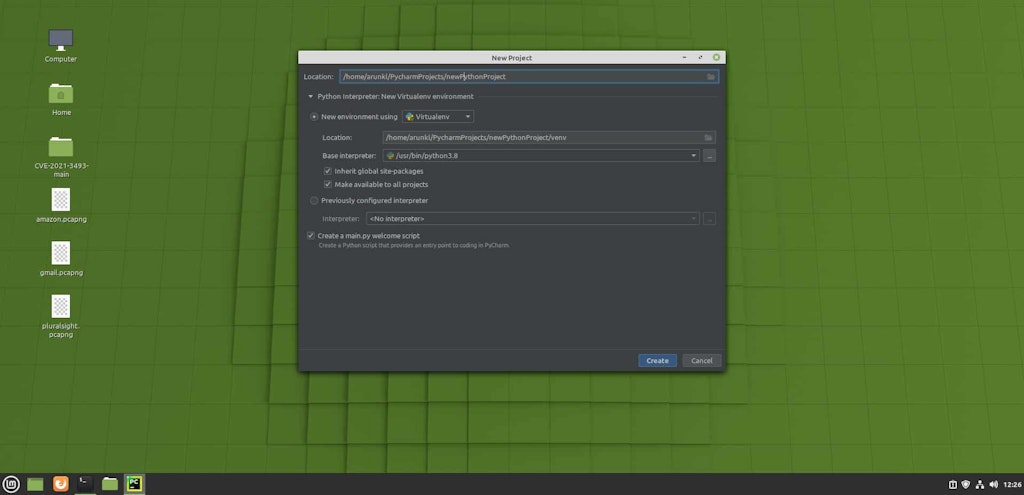Click the disabled Interpreter browse (...) button
The image size is (1024, 495).
[x=709, y=219]
